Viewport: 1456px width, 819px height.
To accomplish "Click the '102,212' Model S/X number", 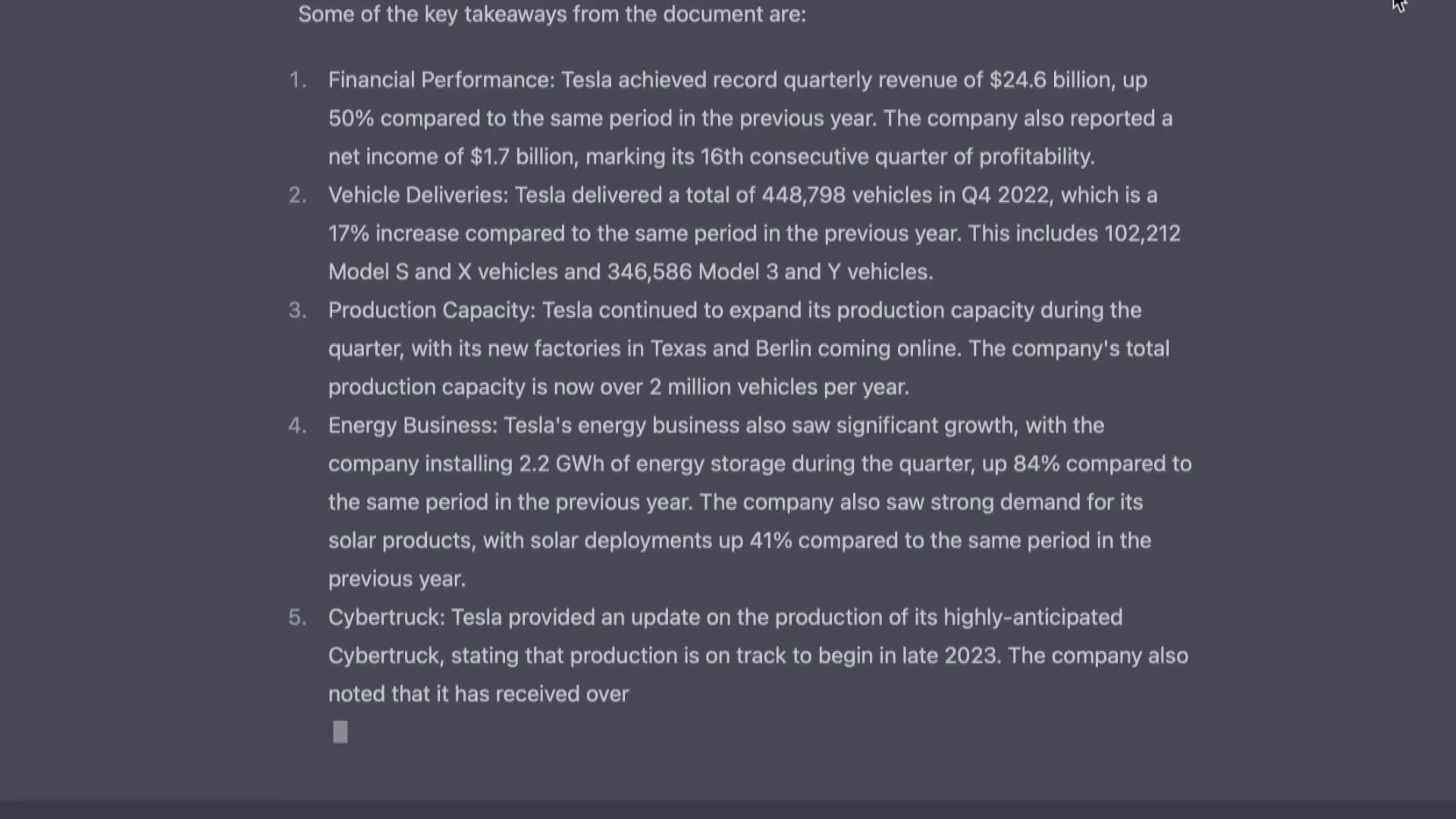I will [1142, 234].
